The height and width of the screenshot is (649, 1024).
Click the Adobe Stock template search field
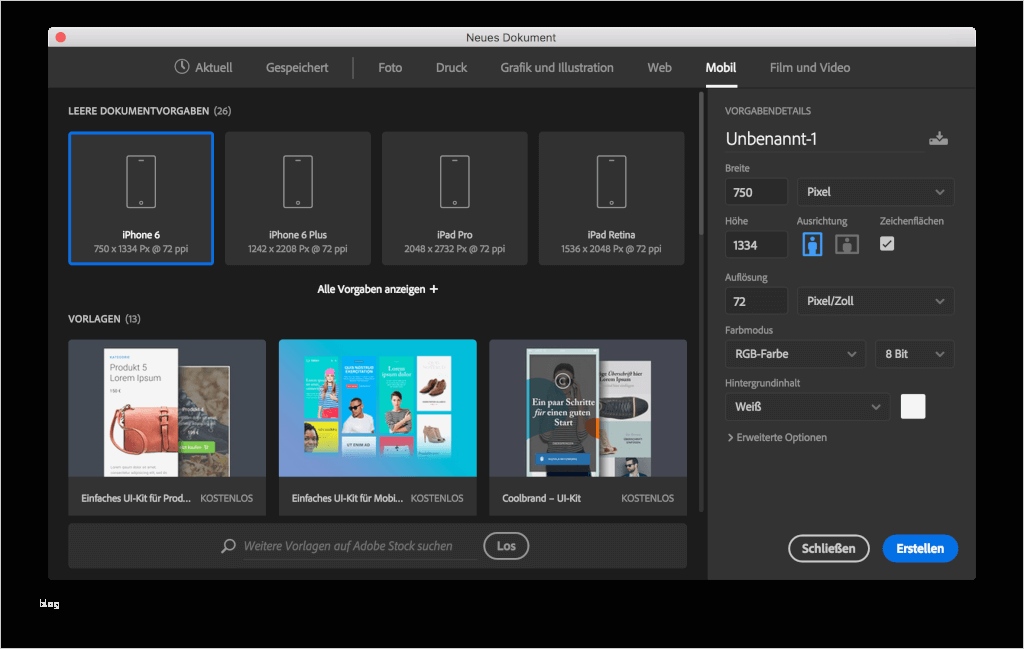click(x=359, y=546)
